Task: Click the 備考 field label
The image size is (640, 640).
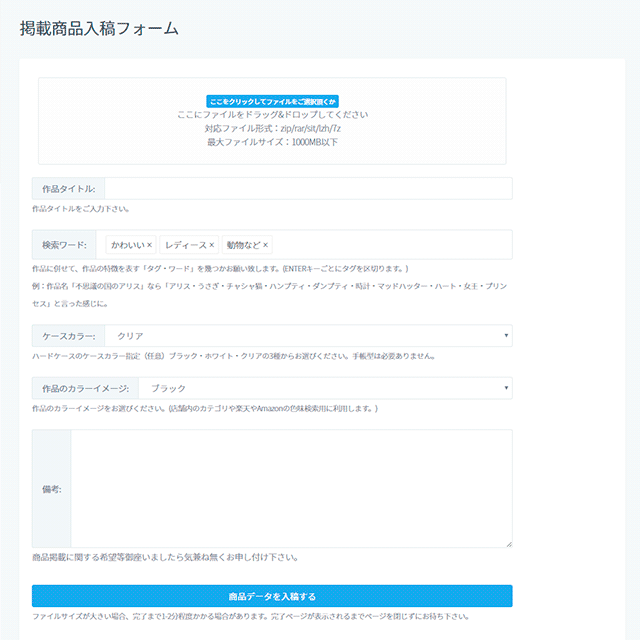Action: point(52,489)
